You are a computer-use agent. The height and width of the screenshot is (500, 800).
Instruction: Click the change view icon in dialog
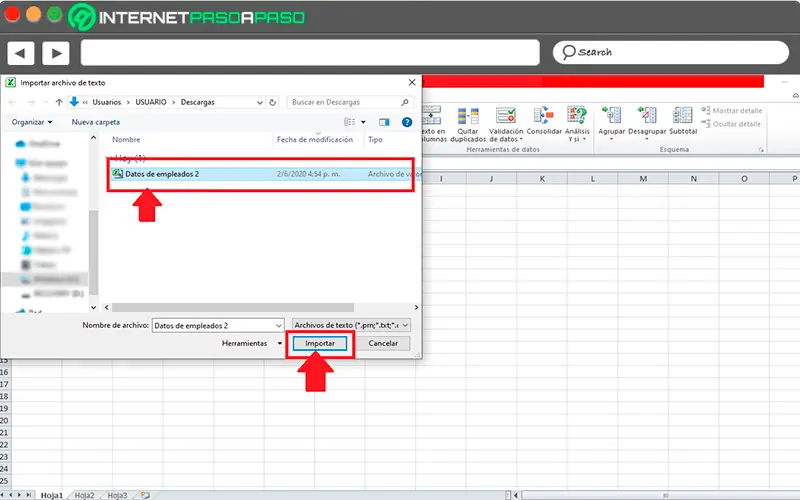[x=349, y=122]
